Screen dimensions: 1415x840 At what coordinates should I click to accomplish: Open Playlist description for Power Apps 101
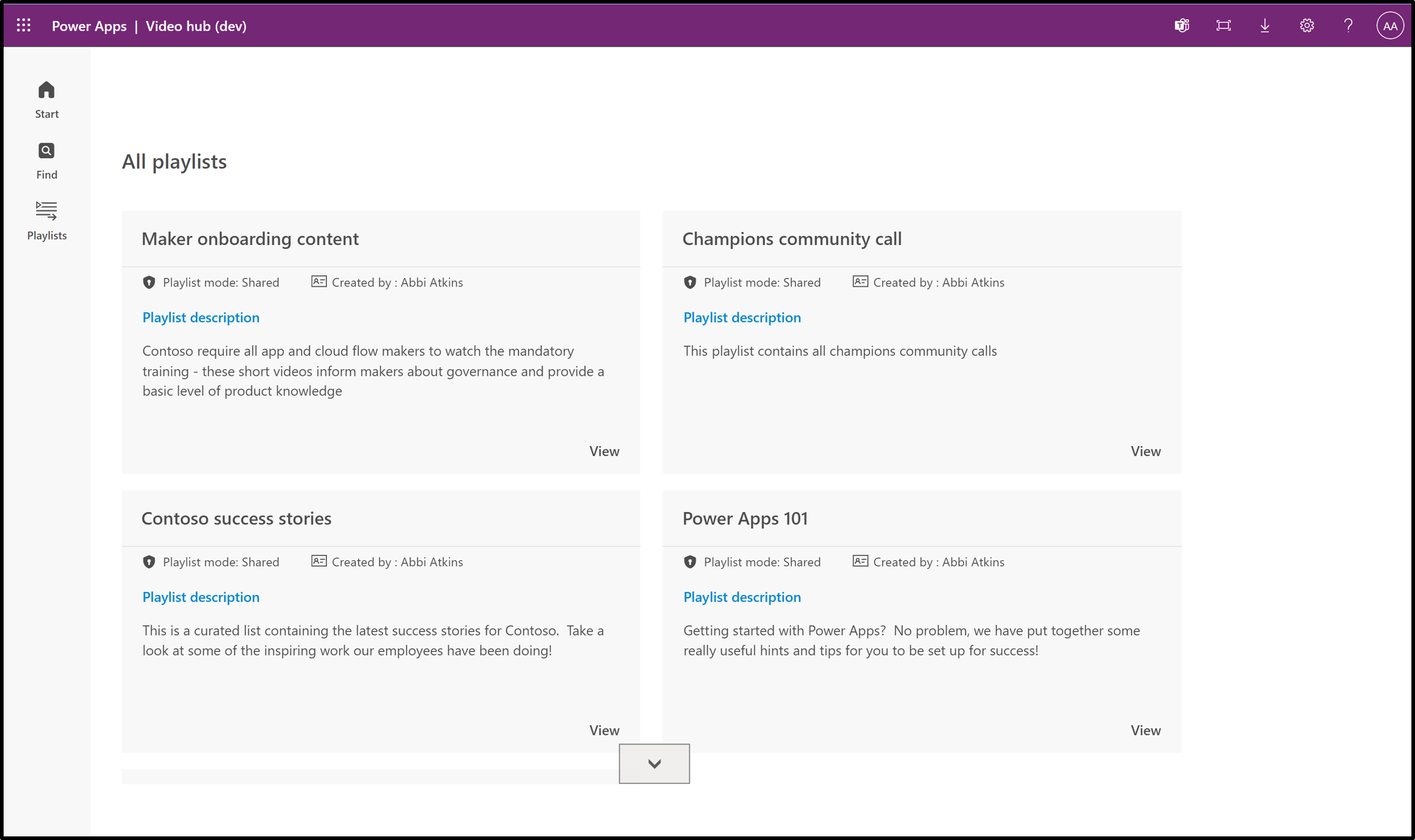click(741, 596)
